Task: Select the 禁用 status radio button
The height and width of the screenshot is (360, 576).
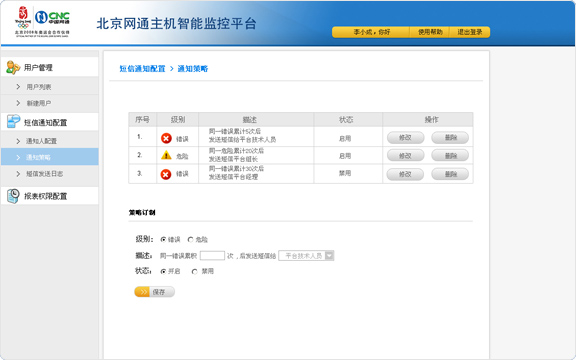Action: (194, 271)
